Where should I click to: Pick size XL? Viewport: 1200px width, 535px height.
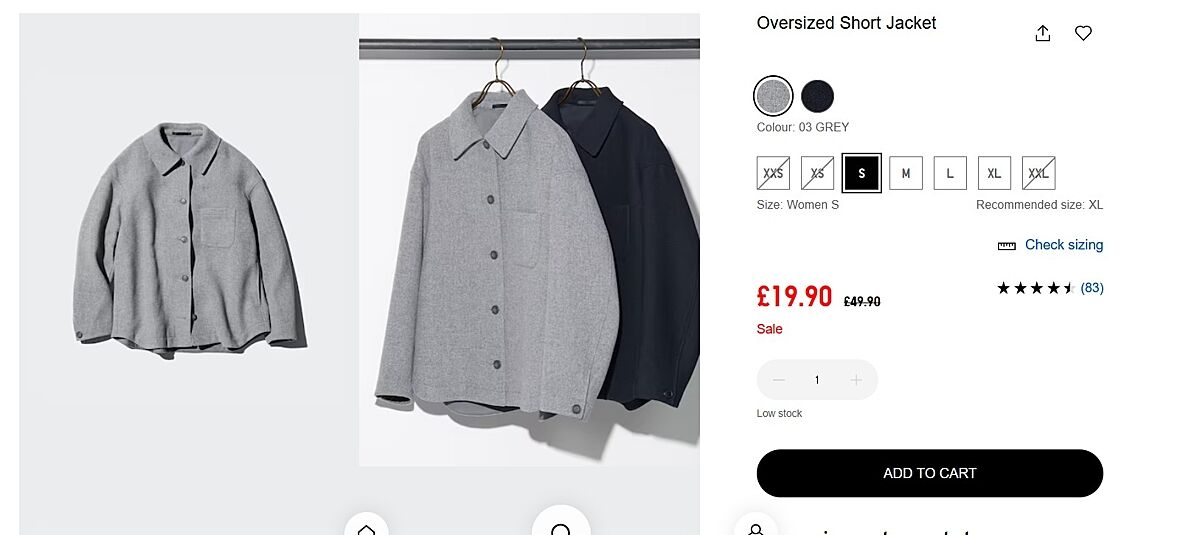994,173
